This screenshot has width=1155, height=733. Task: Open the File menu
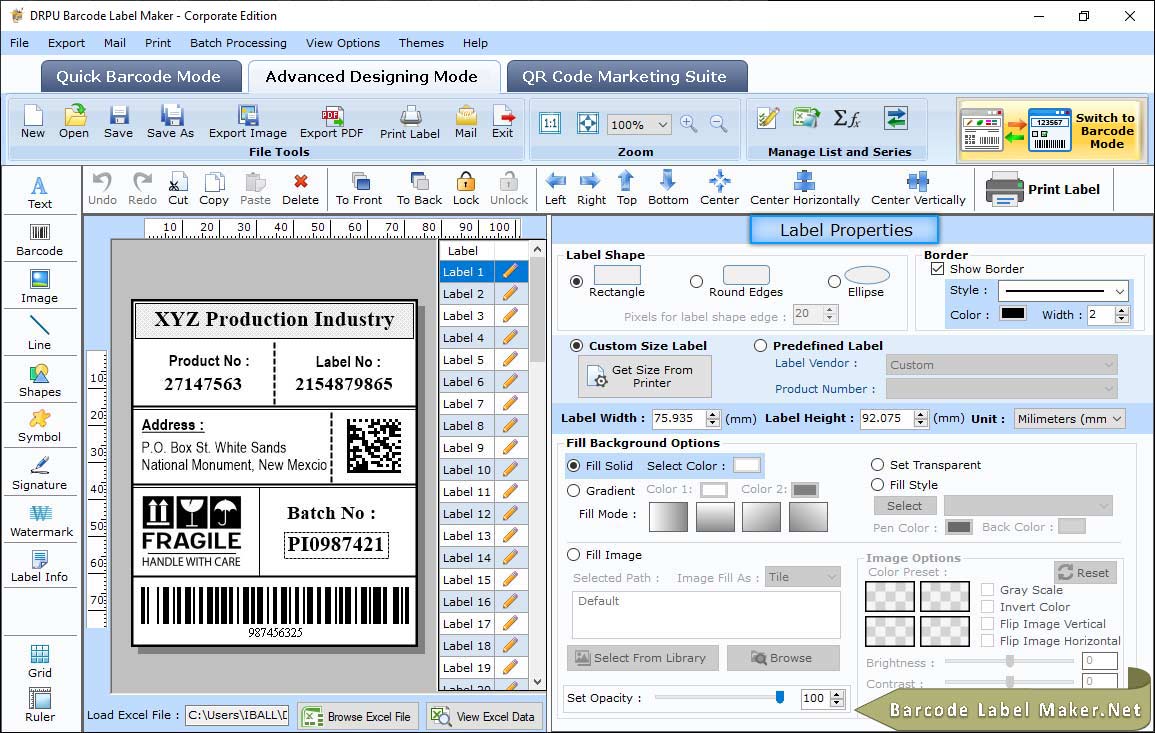(19, 43)
